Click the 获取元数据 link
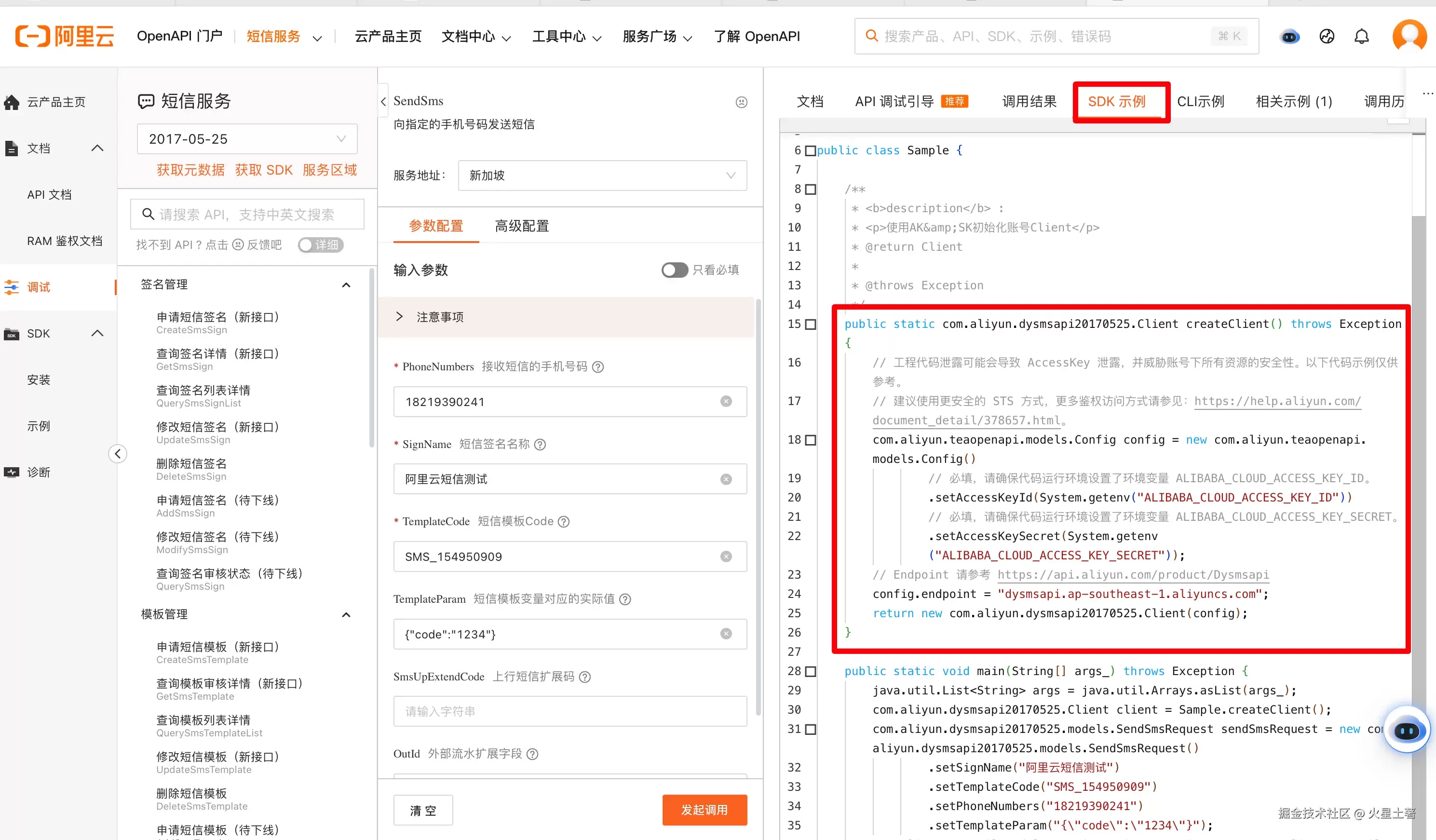 click(190, 170)
